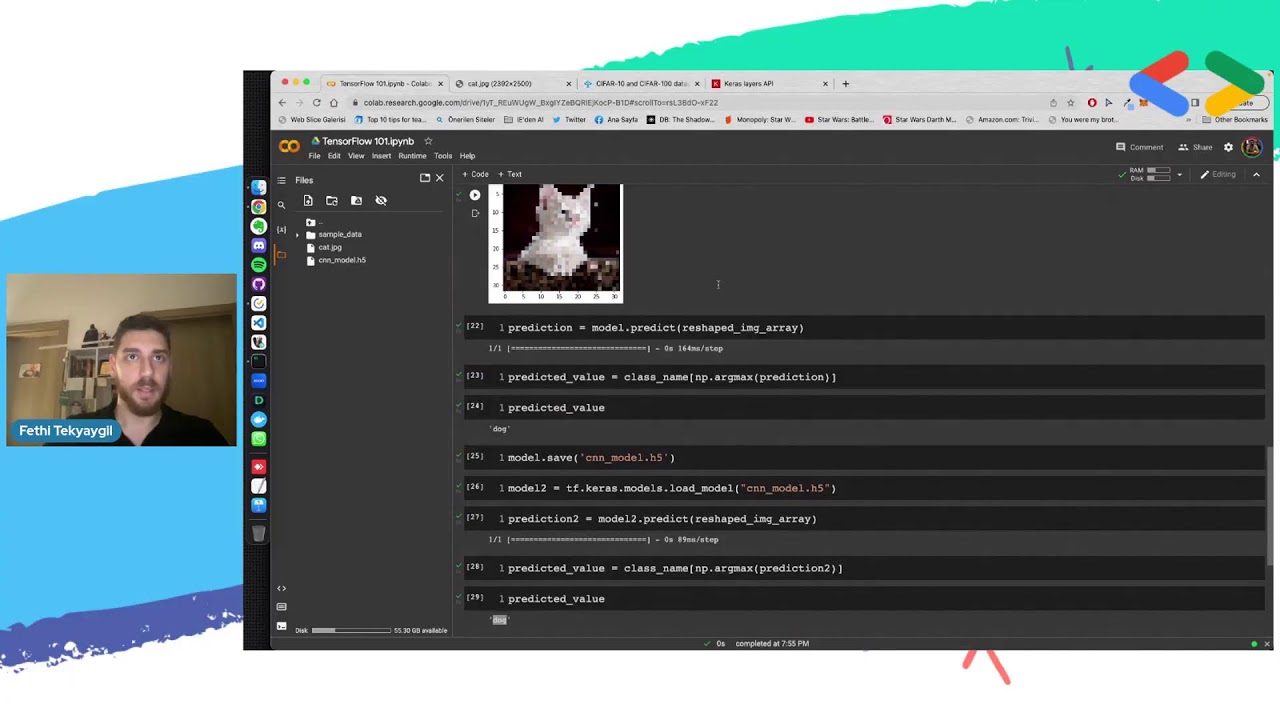Open Spotify in the Dock
Screen dimensions: 1280x720
point(258,265)
